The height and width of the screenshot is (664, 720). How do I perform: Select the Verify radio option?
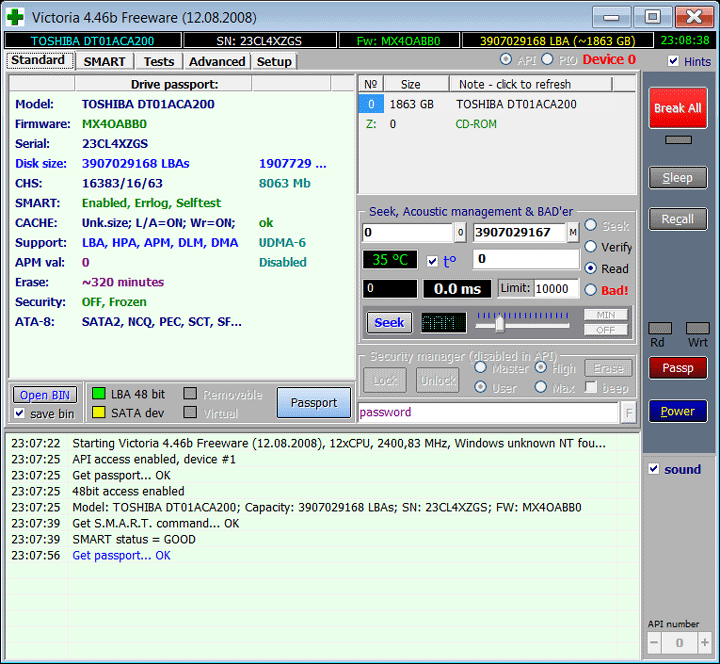(591, 247)
